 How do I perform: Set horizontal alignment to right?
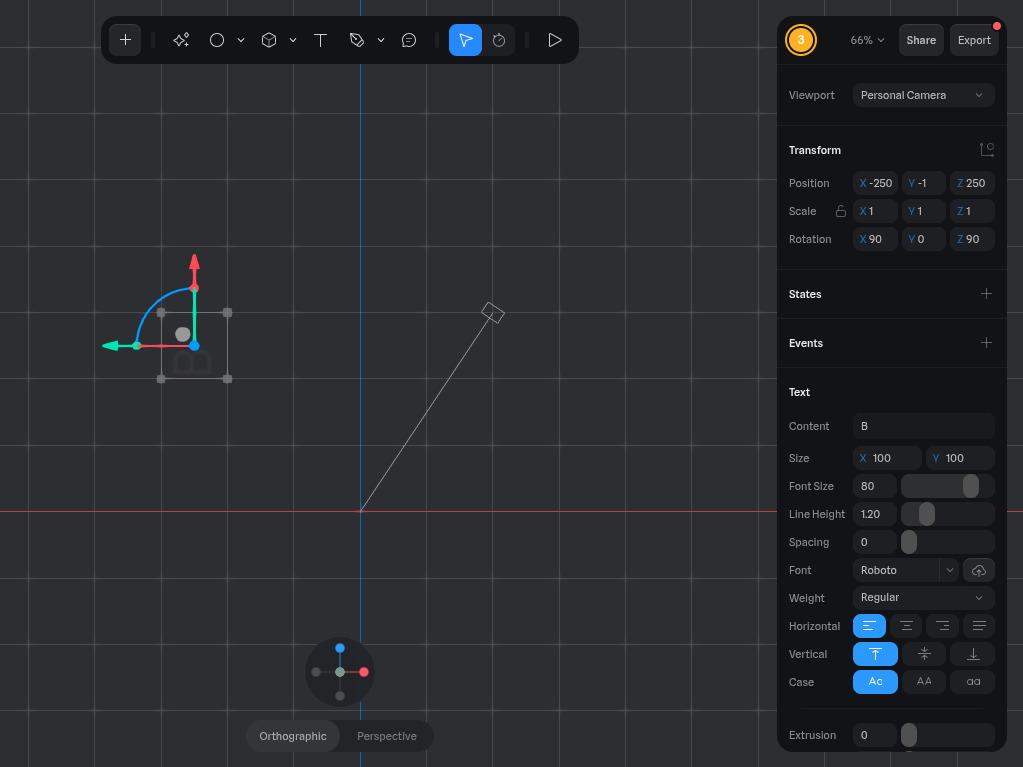click(x=942, y=626)
